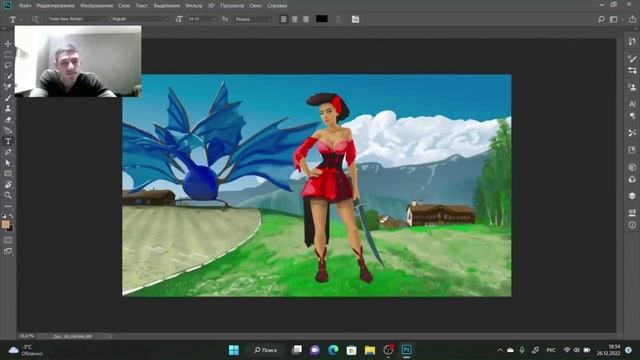Open the Layers panel icon in right dock
Screen dimensions: 640x360
[x=632, y=196]
